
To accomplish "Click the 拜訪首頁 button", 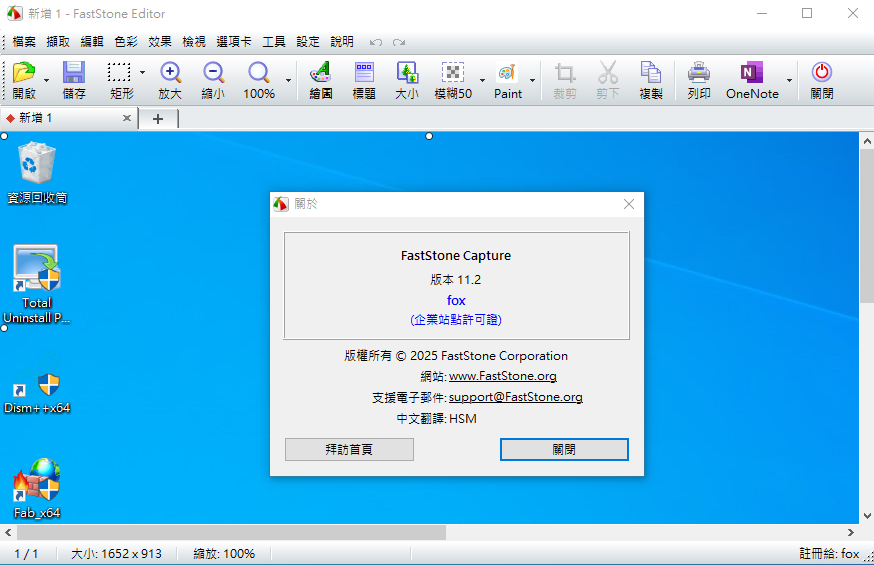I will click(349, 449).
